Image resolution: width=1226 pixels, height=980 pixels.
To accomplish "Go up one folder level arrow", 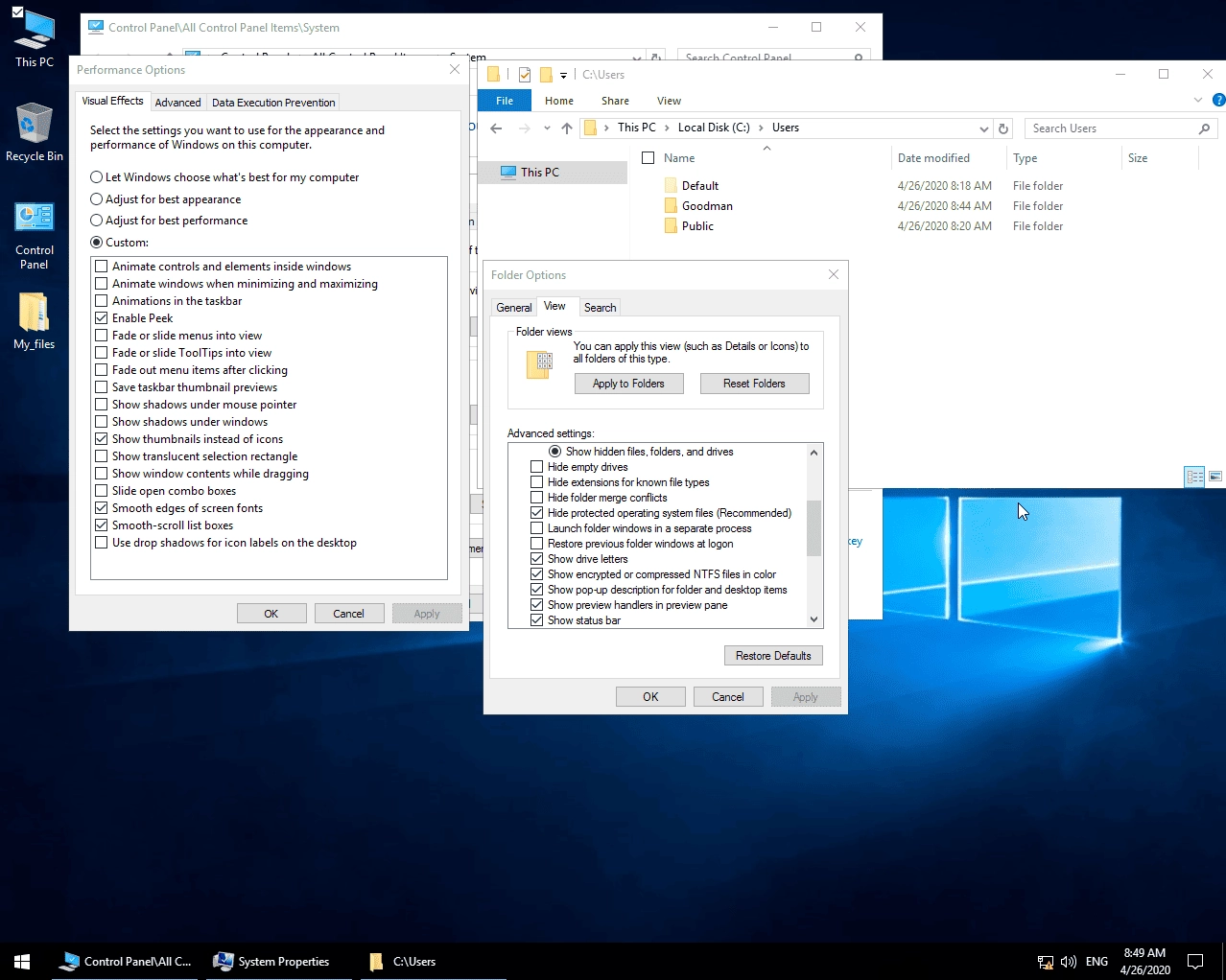I will point(567,128).
